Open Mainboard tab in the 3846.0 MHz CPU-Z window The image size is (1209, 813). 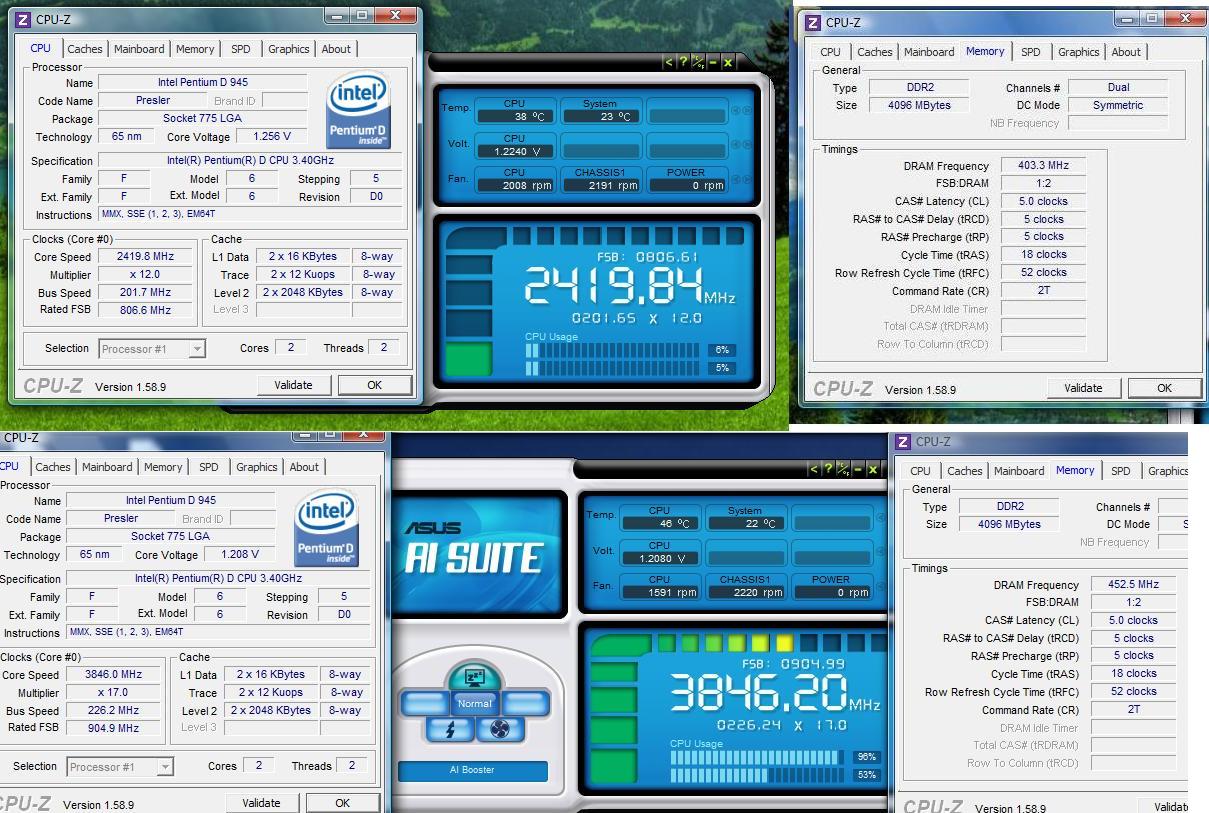(107, 467)
